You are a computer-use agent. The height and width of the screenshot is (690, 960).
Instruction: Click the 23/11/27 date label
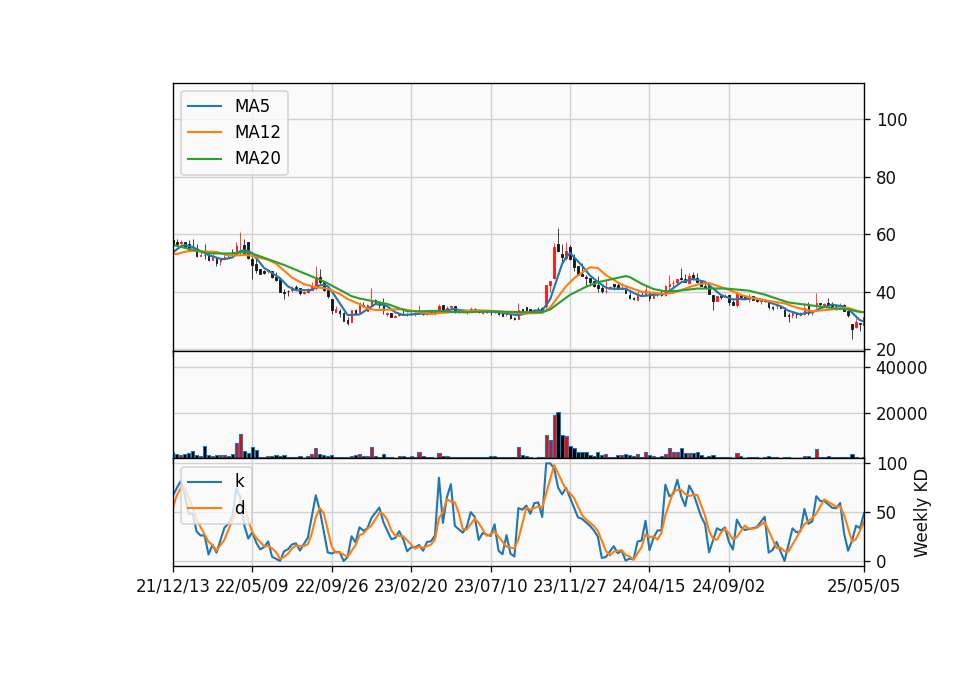[x=570, y=586]
